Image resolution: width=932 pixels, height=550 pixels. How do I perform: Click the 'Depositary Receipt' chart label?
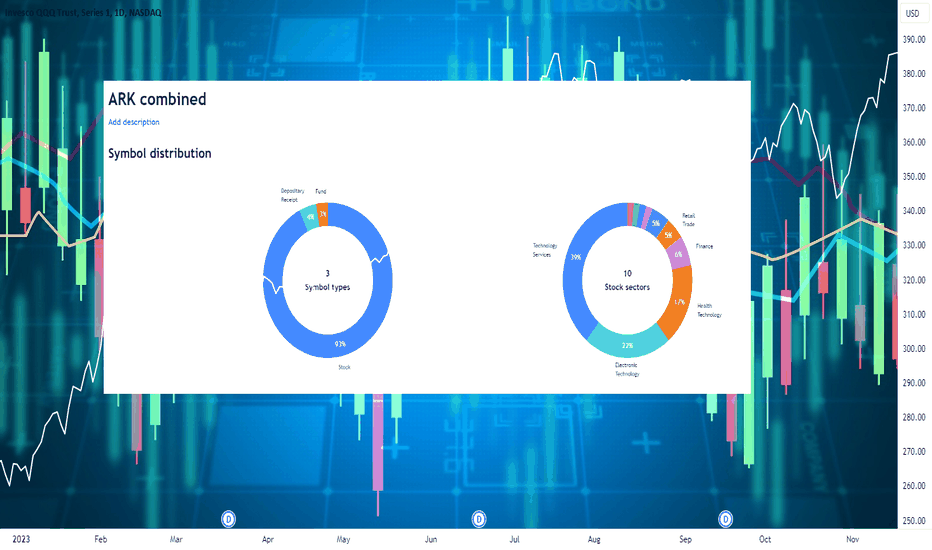coord(292,195)
